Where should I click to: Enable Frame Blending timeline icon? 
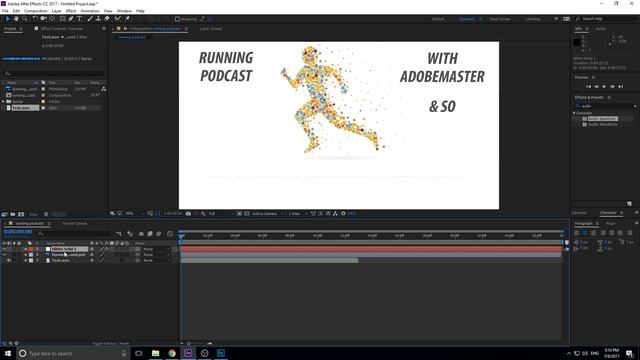[x=150, y=234]
